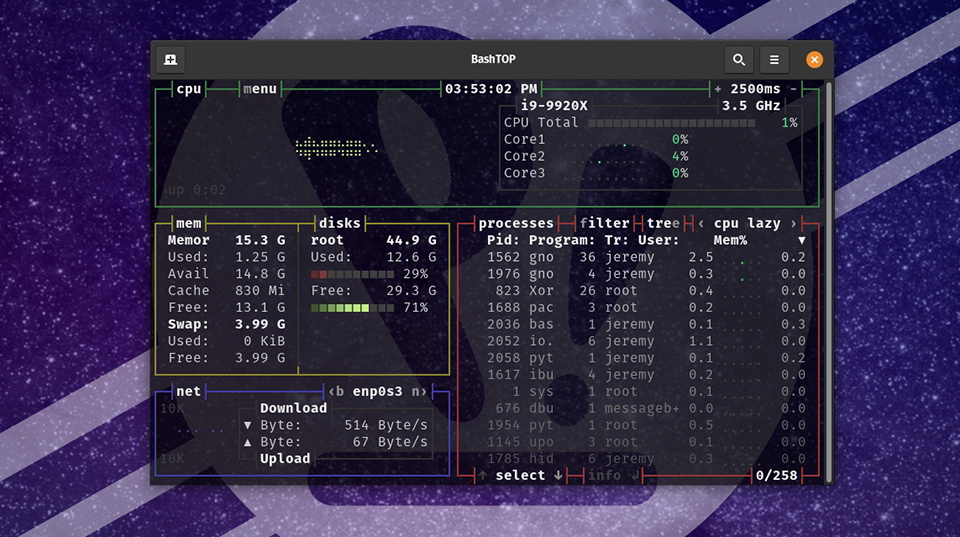Select process 1145 upo row
Screen dimensions: 960x537
(646, 442)
